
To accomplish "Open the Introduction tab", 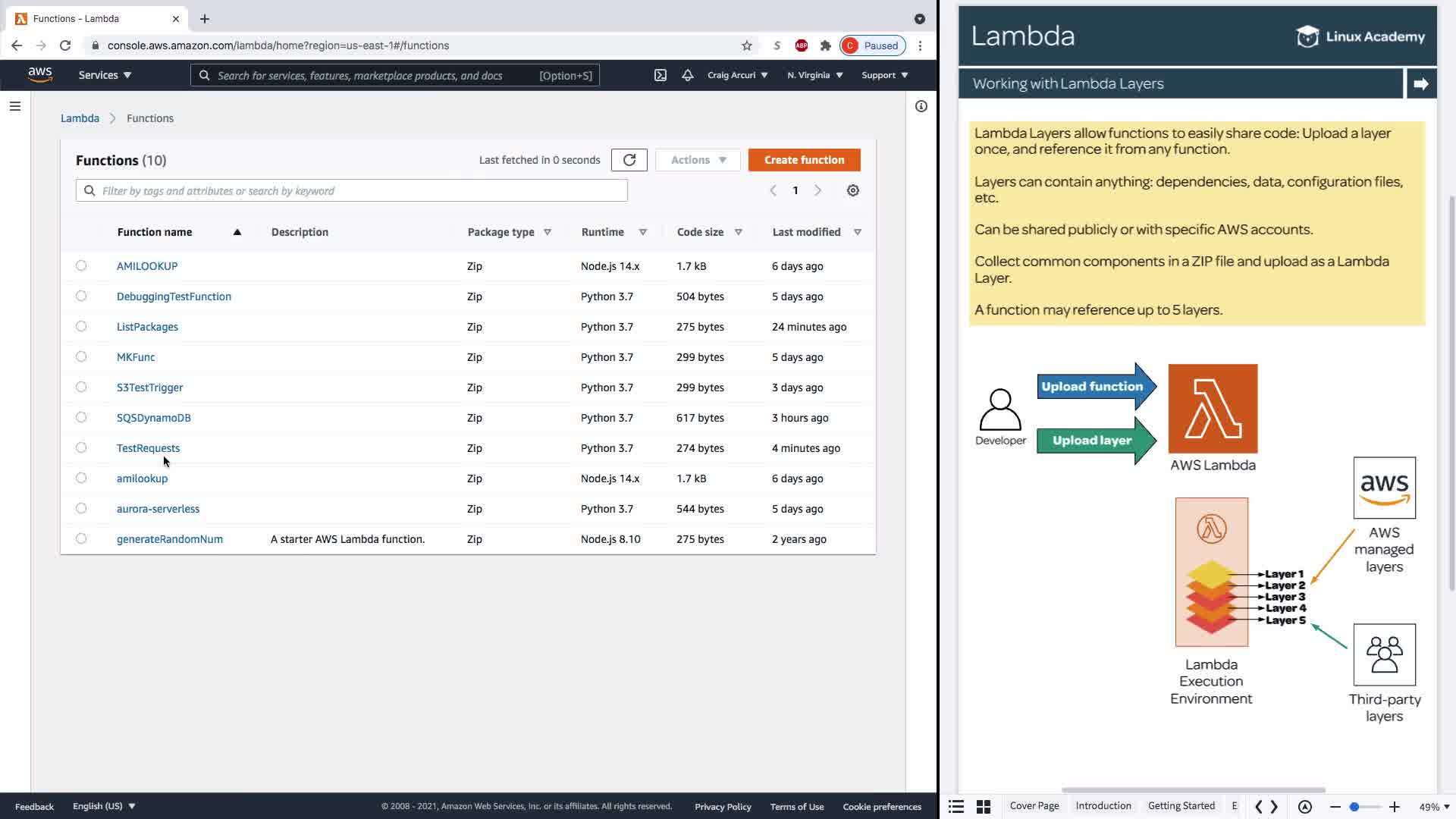I will pyautogui.click(x=1103, y=806).
